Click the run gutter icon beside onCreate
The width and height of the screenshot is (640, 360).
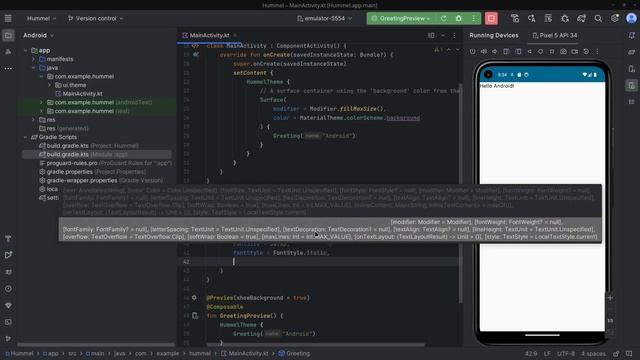coord(196,54)
